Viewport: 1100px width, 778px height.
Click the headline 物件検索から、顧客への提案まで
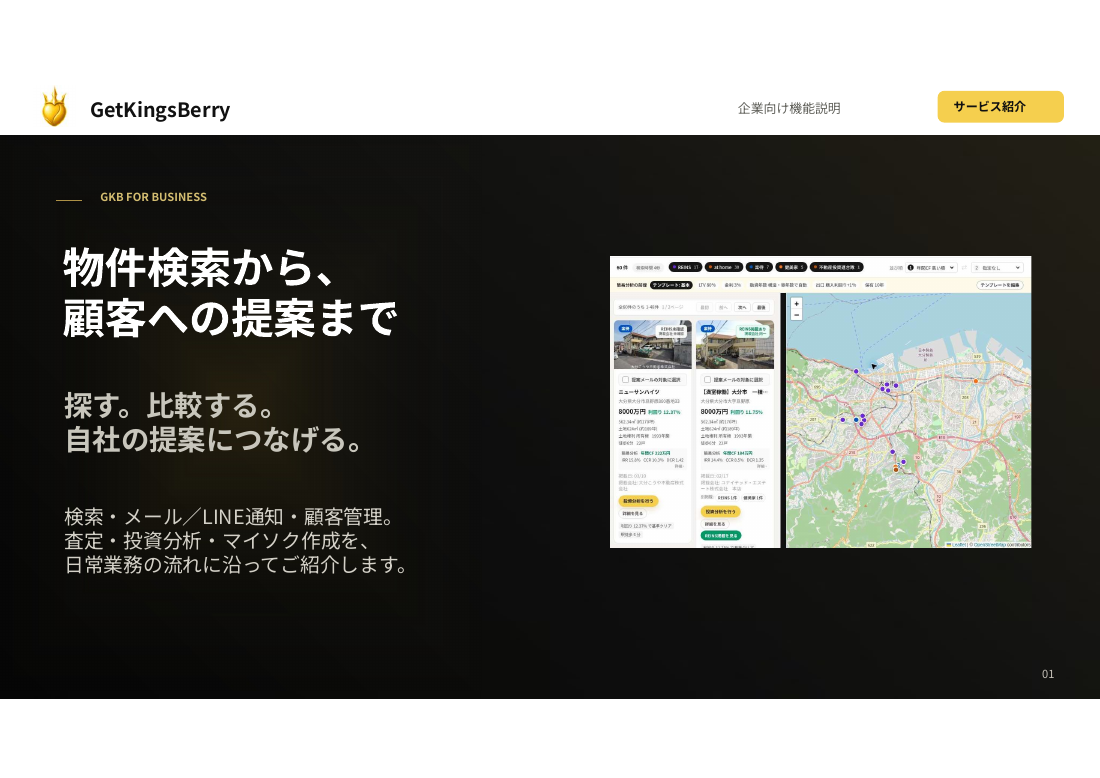pyautogui.click(x=231, y=293)
